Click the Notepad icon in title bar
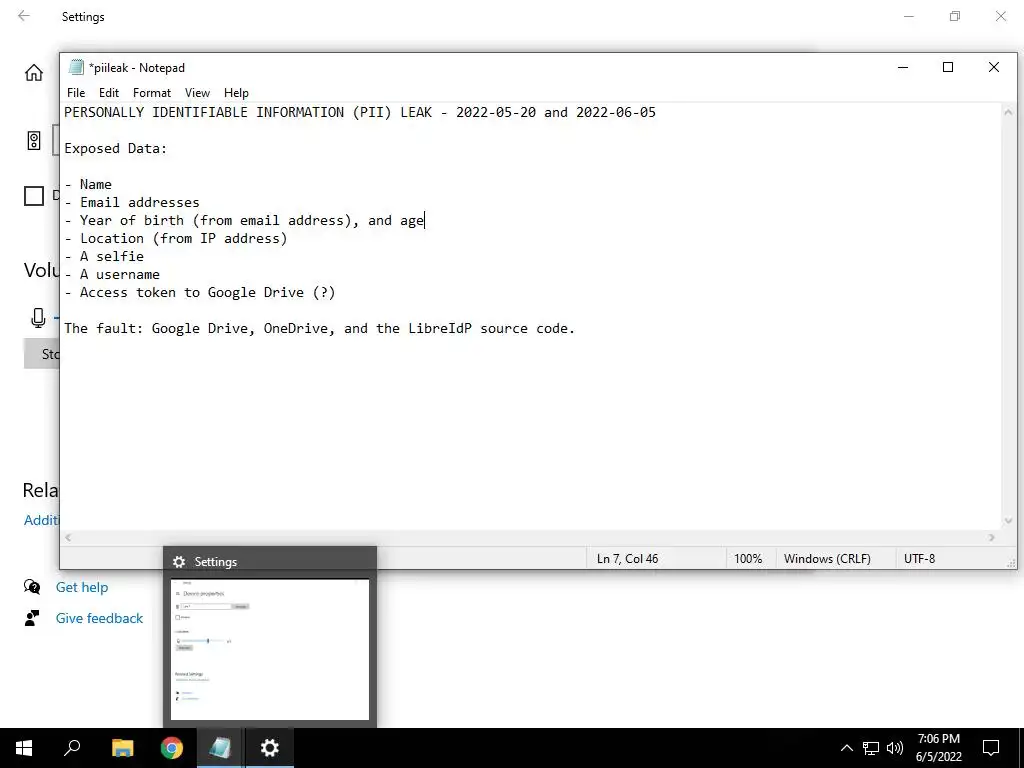This screenshot has width=1024, height=768. tap(76, 67)
